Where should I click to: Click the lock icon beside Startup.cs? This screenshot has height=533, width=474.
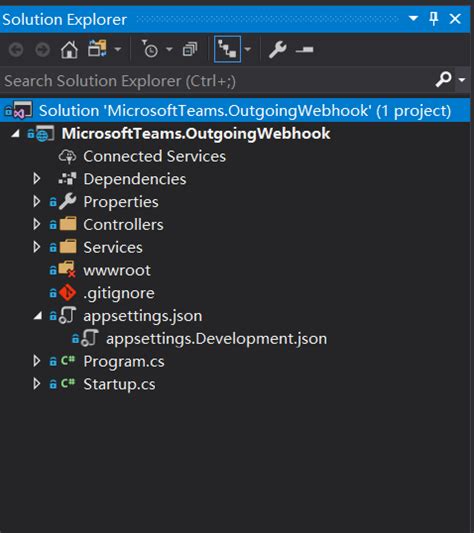[53, 384]
